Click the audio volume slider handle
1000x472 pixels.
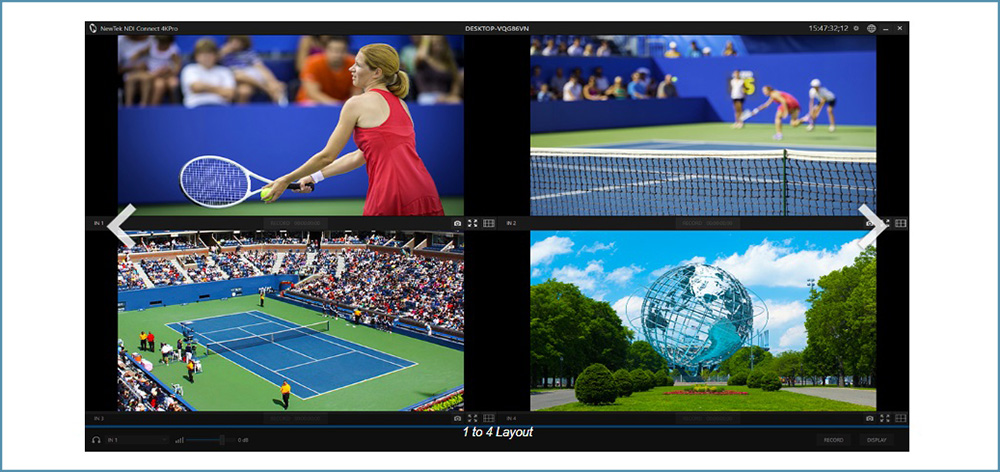[222, 440]
